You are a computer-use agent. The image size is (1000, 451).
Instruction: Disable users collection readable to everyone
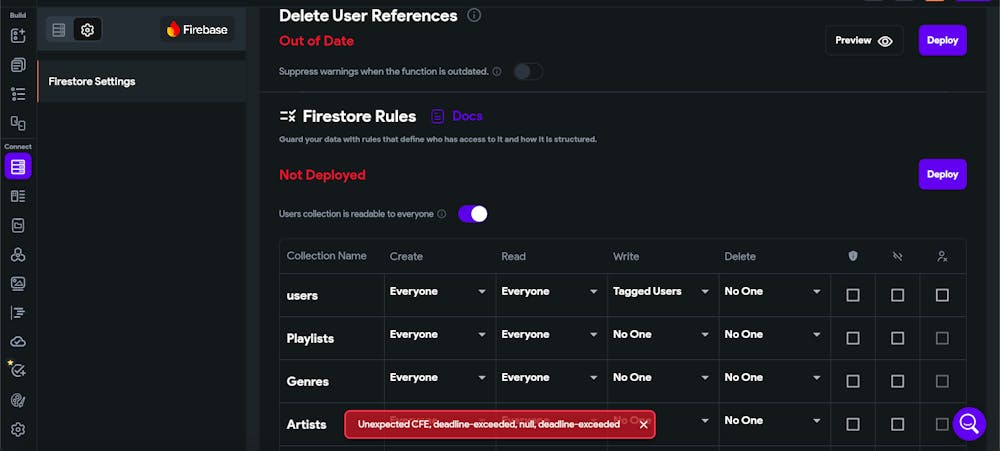pos(472,214)
